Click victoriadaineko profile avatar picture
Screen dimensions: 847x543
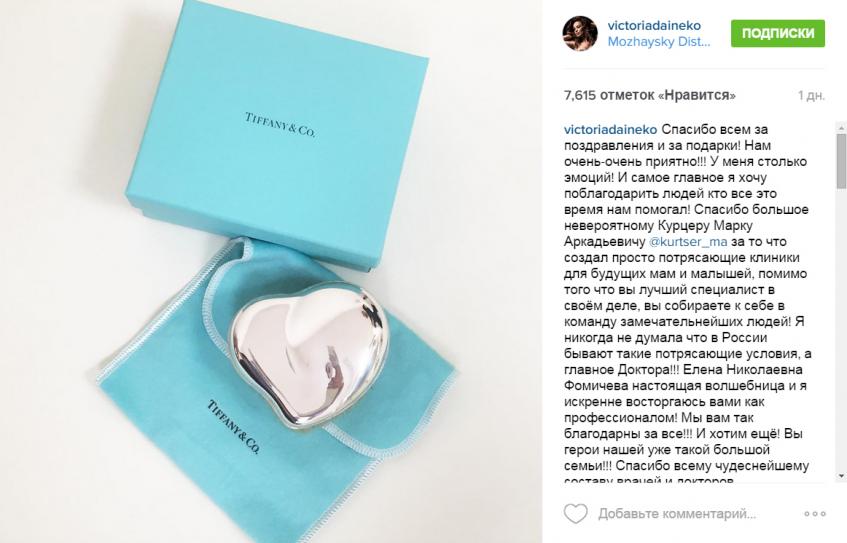(580, 33)
